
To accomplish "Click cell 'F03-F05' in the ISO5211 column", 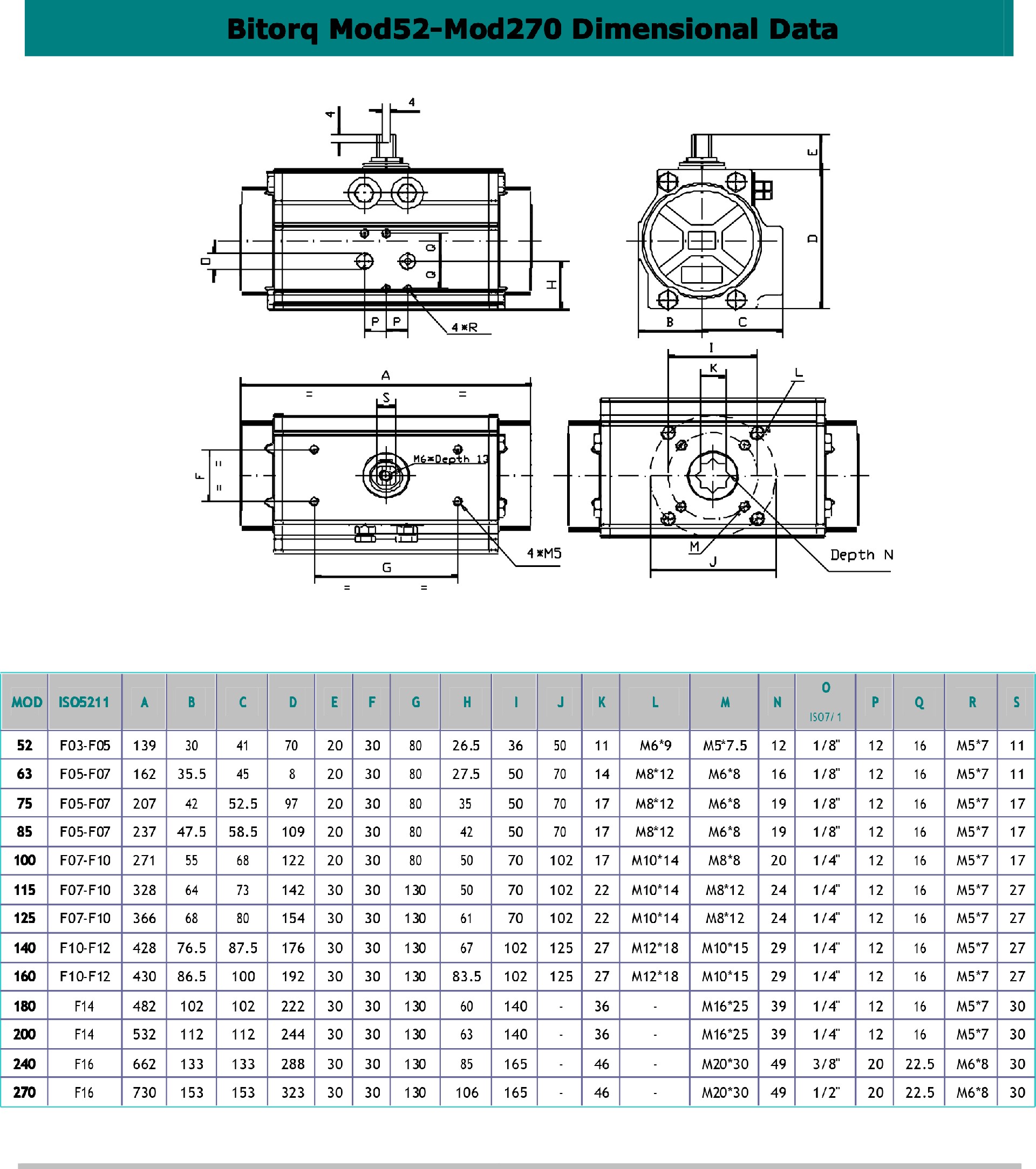I will 85,746.
